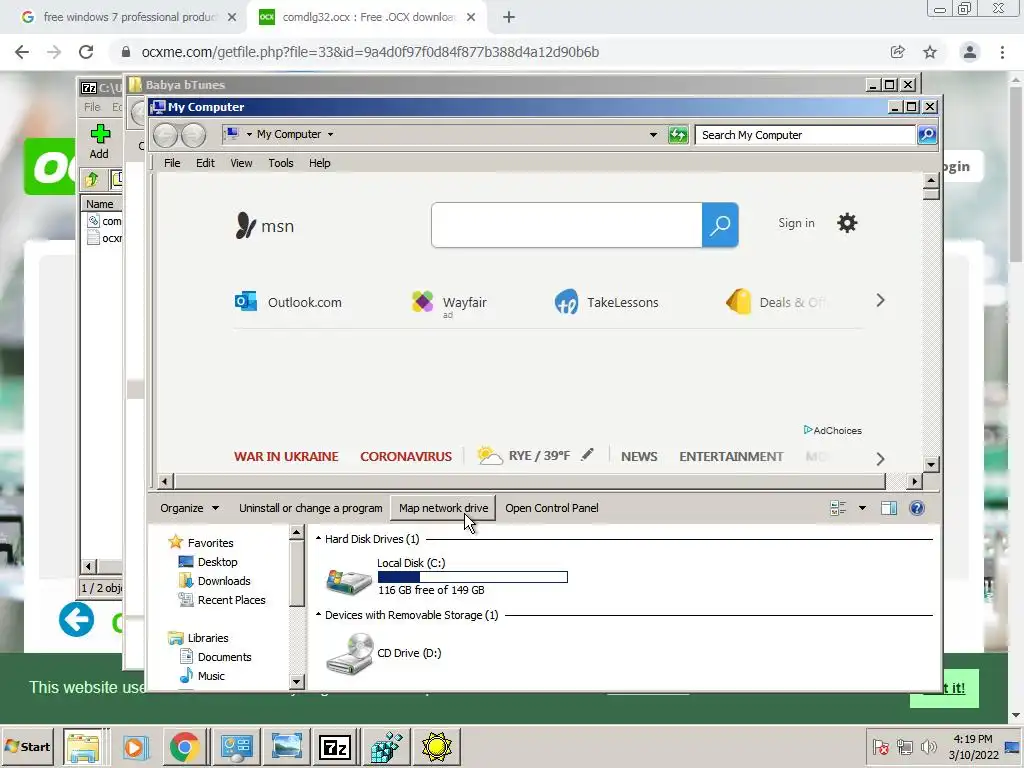
Task: Open WAR IN UKRAINE news link
Action: pos(286,456)
